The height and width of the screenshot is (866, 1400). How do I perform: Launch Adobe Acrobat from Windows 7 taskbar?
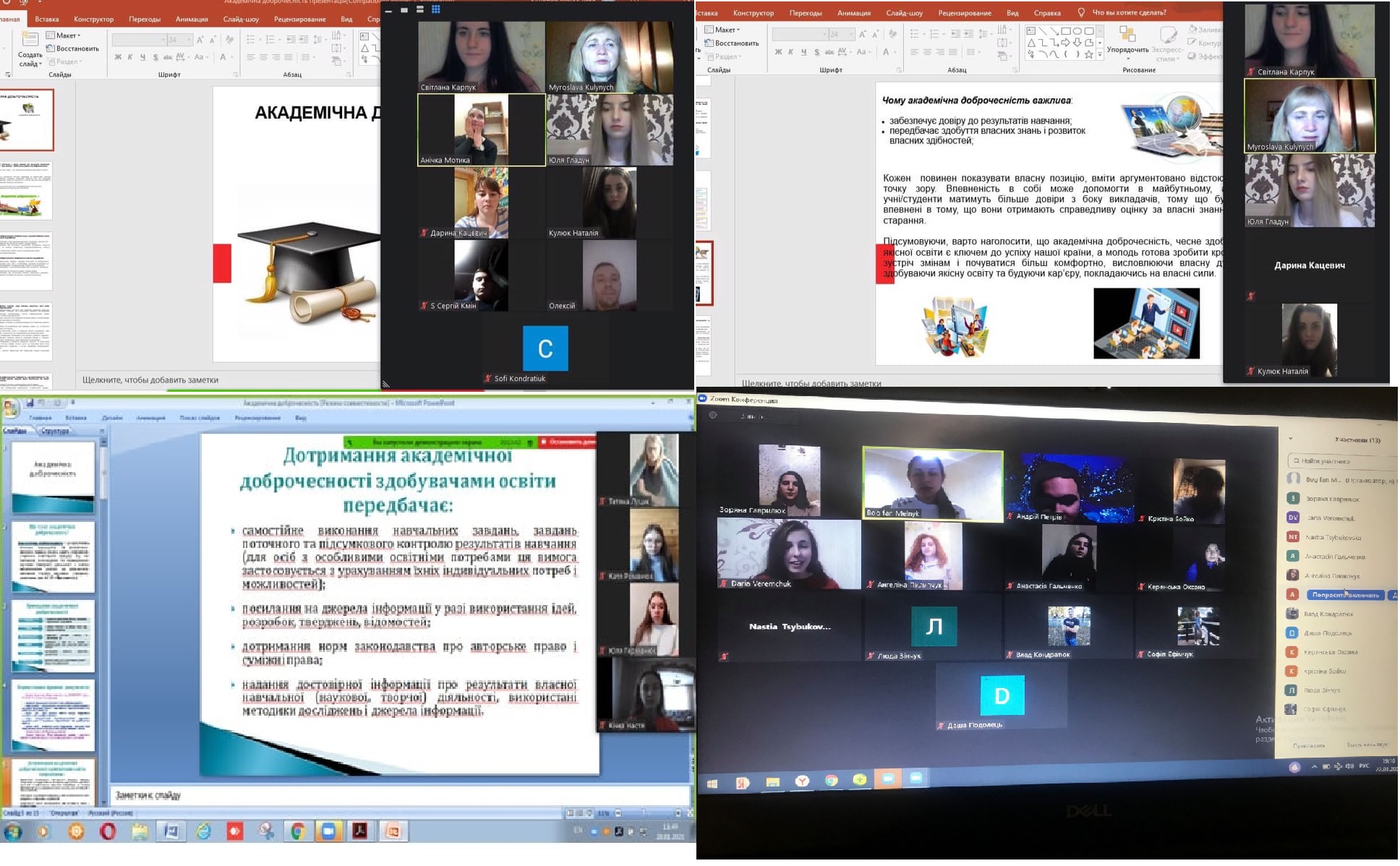(360, 832)
